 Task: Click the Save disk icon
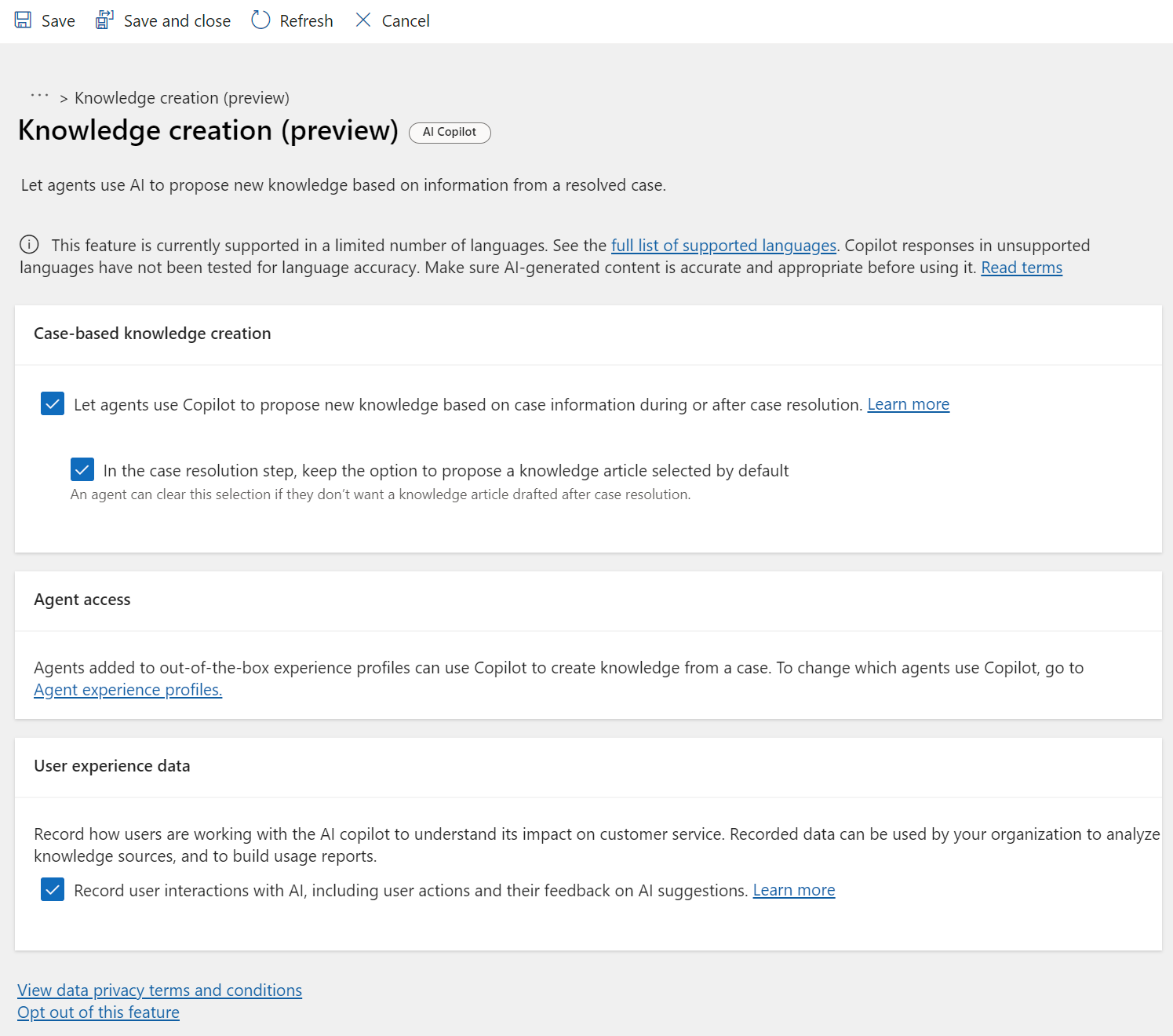coord(22,20)
